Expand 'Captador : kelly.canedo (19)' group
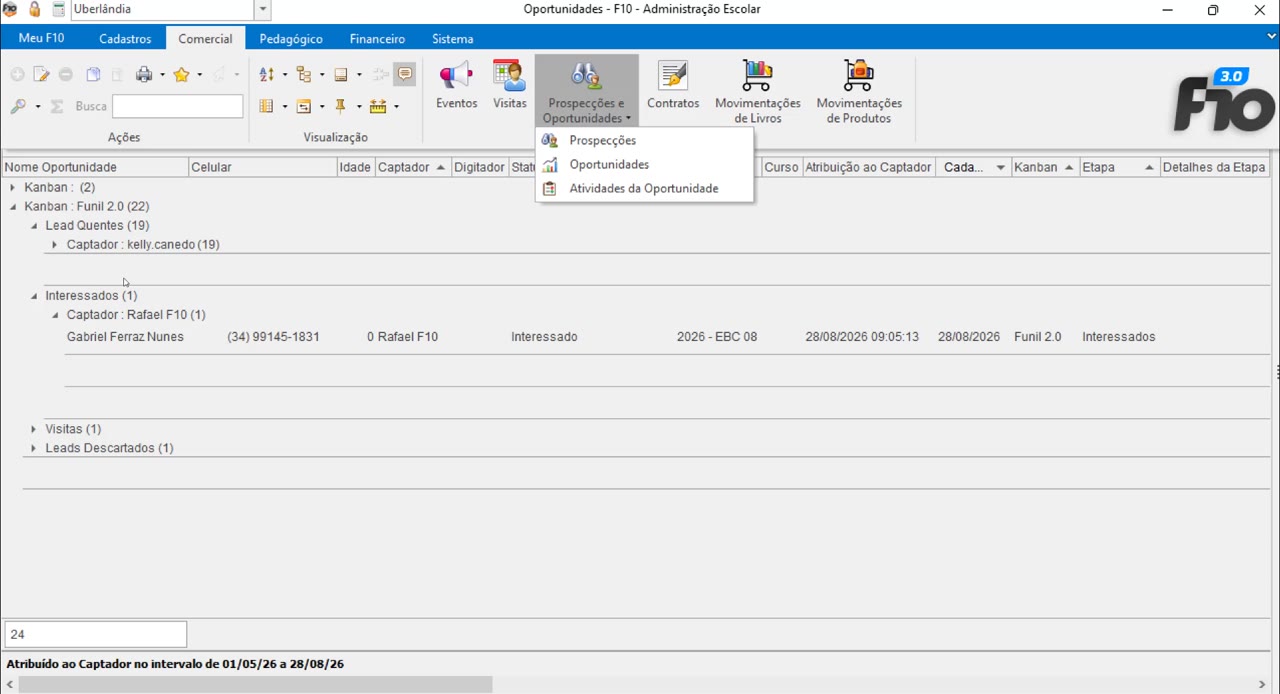 click(55, 245)
